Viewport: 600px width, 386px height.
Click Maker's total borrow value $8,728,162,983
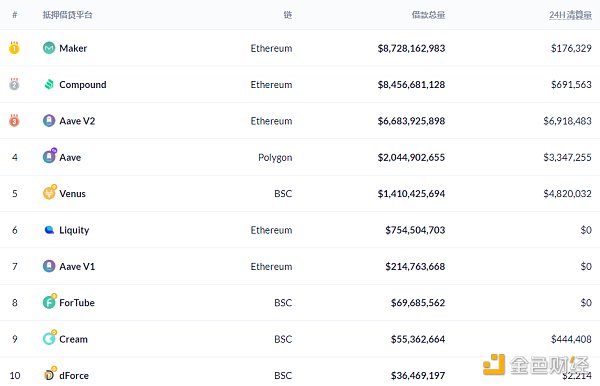(x=411, y=48)
